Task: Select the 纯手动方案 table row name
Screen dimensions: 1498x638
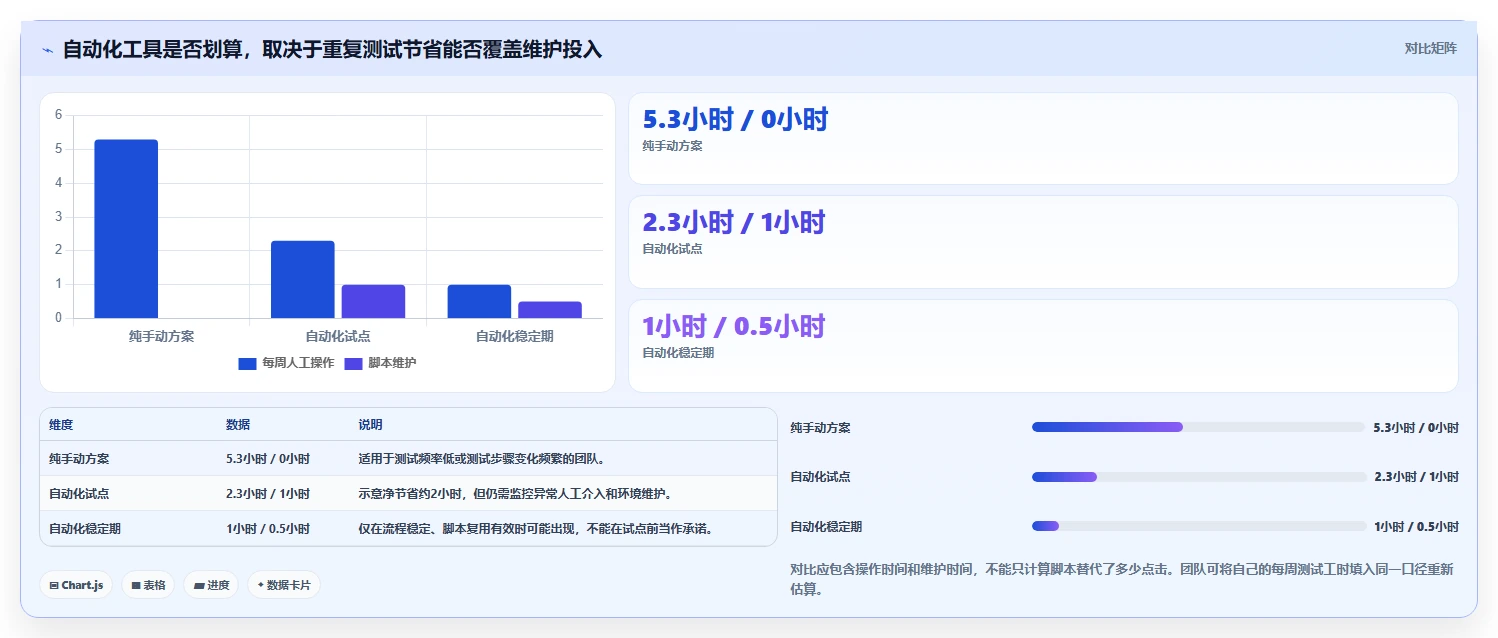Action: (x=79, y=459)
